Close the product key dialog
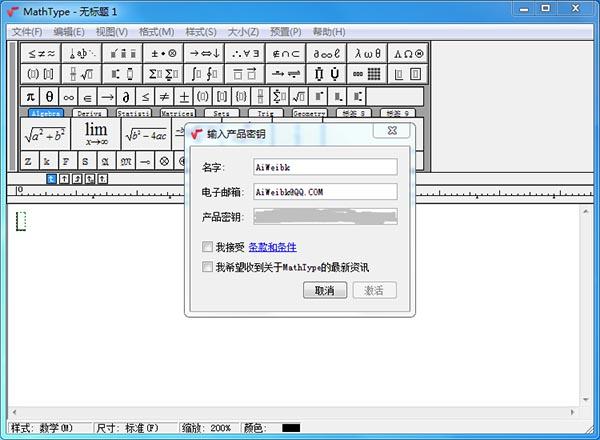The width and height of the screenshot is (600, 440). tap(392, 130)
